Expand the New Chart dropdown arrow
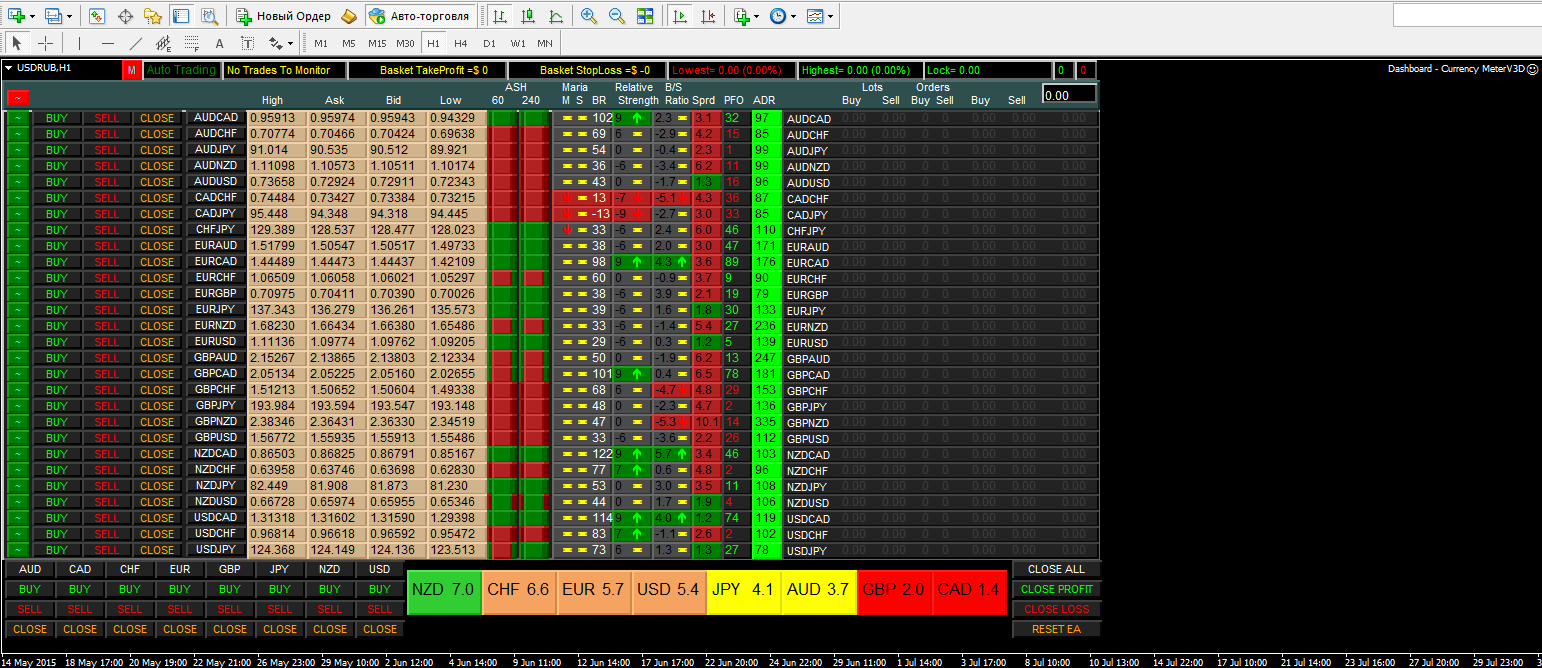The height and width of the screenshot is (668, 1542). [33, 16]
